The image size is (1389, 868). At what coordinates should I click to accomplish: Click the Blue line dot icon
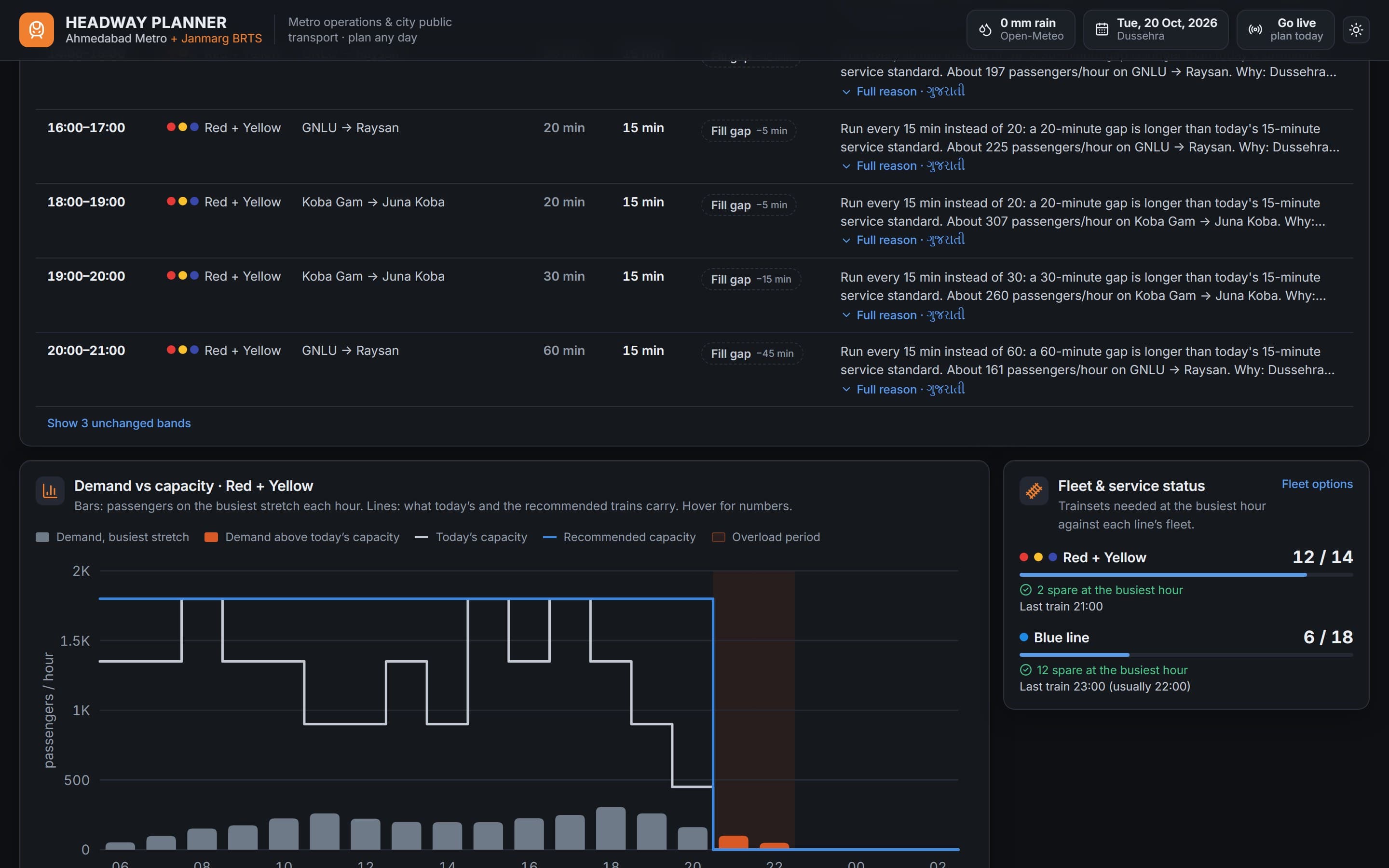[x=1024, y=637]
